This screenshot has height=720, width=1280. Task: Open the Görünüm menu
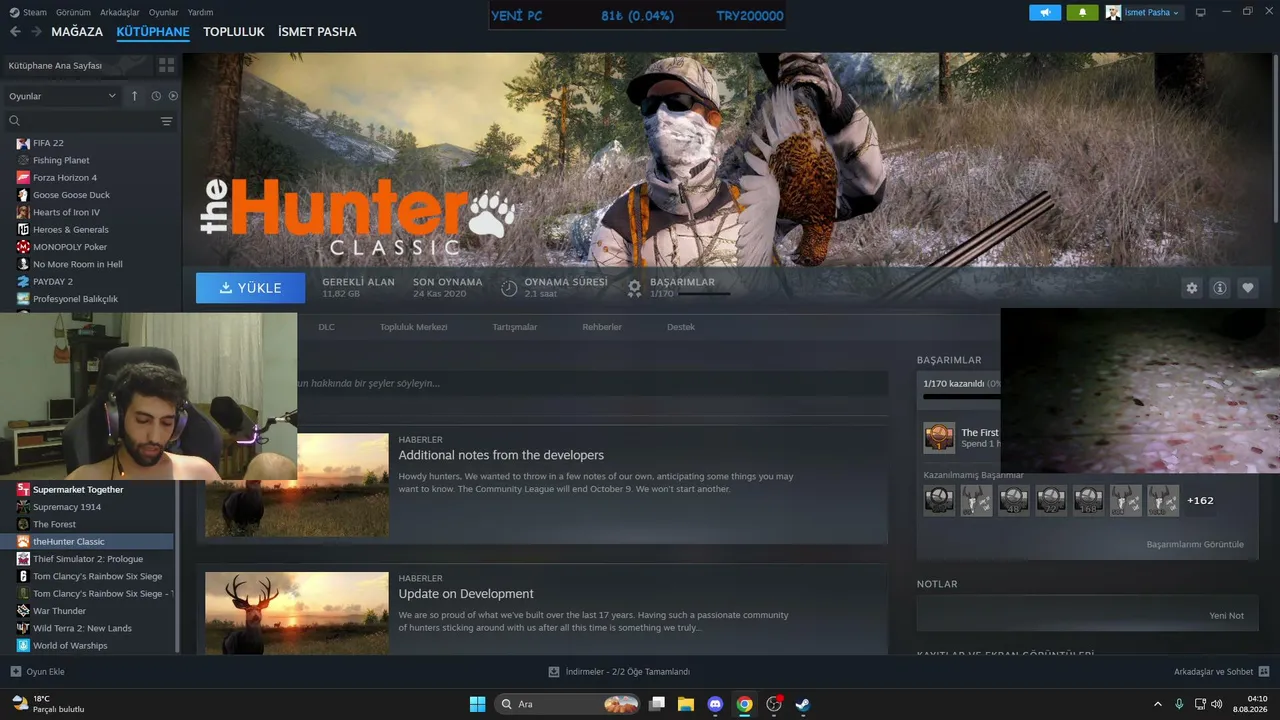pos(74,13)
